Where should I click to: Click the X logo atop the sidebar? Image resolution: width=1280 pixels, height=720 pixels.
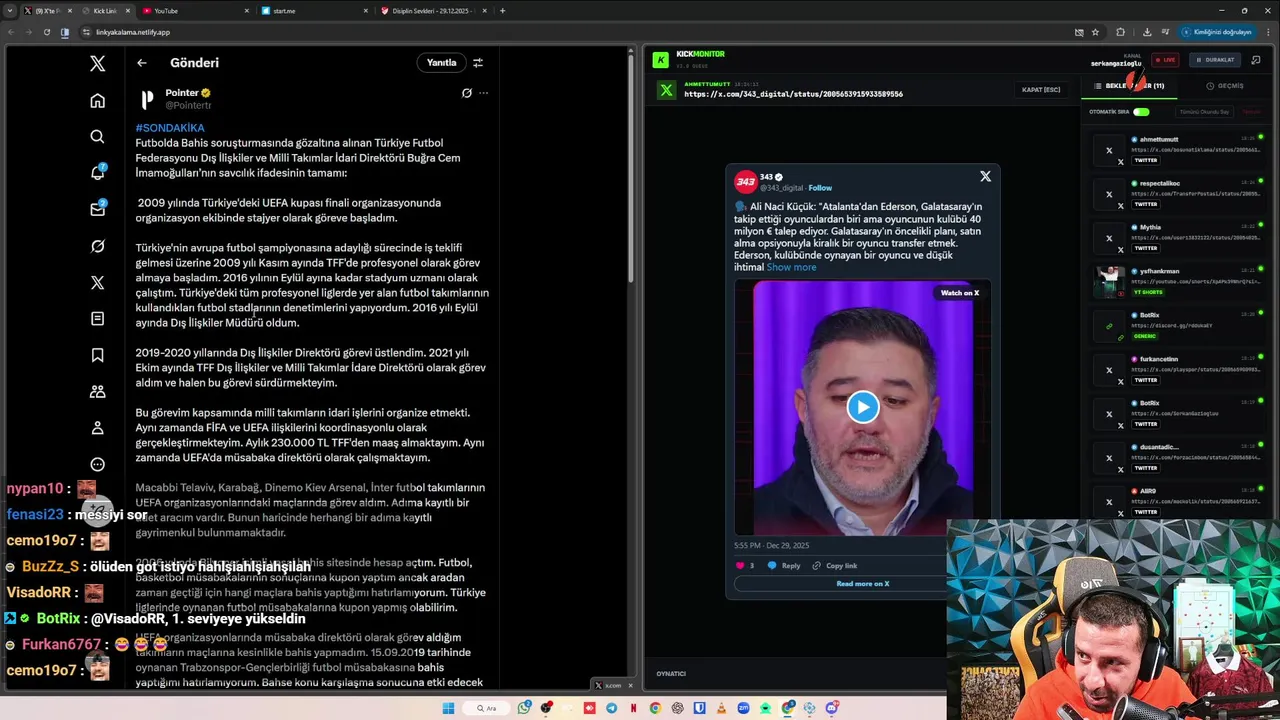tap(97, 63)
